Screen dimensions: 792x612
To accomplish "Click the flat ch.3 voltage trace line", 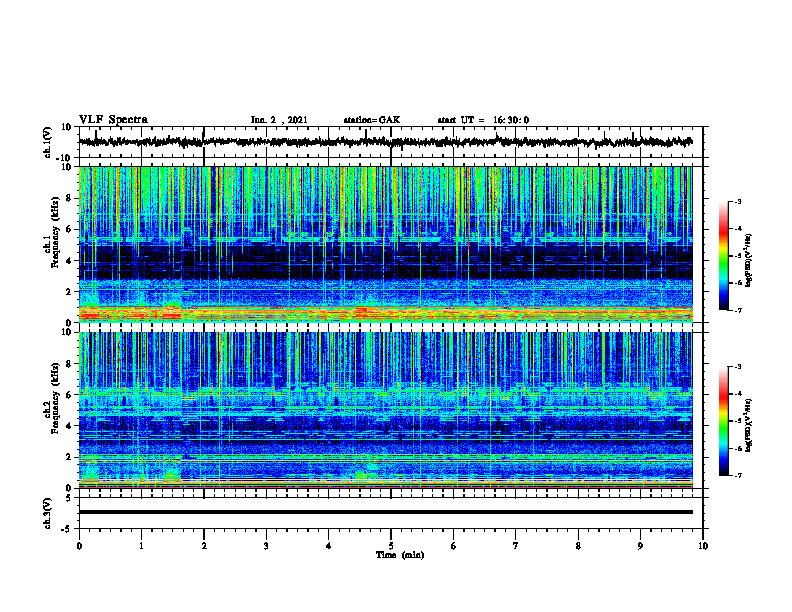I will [385, 512].
